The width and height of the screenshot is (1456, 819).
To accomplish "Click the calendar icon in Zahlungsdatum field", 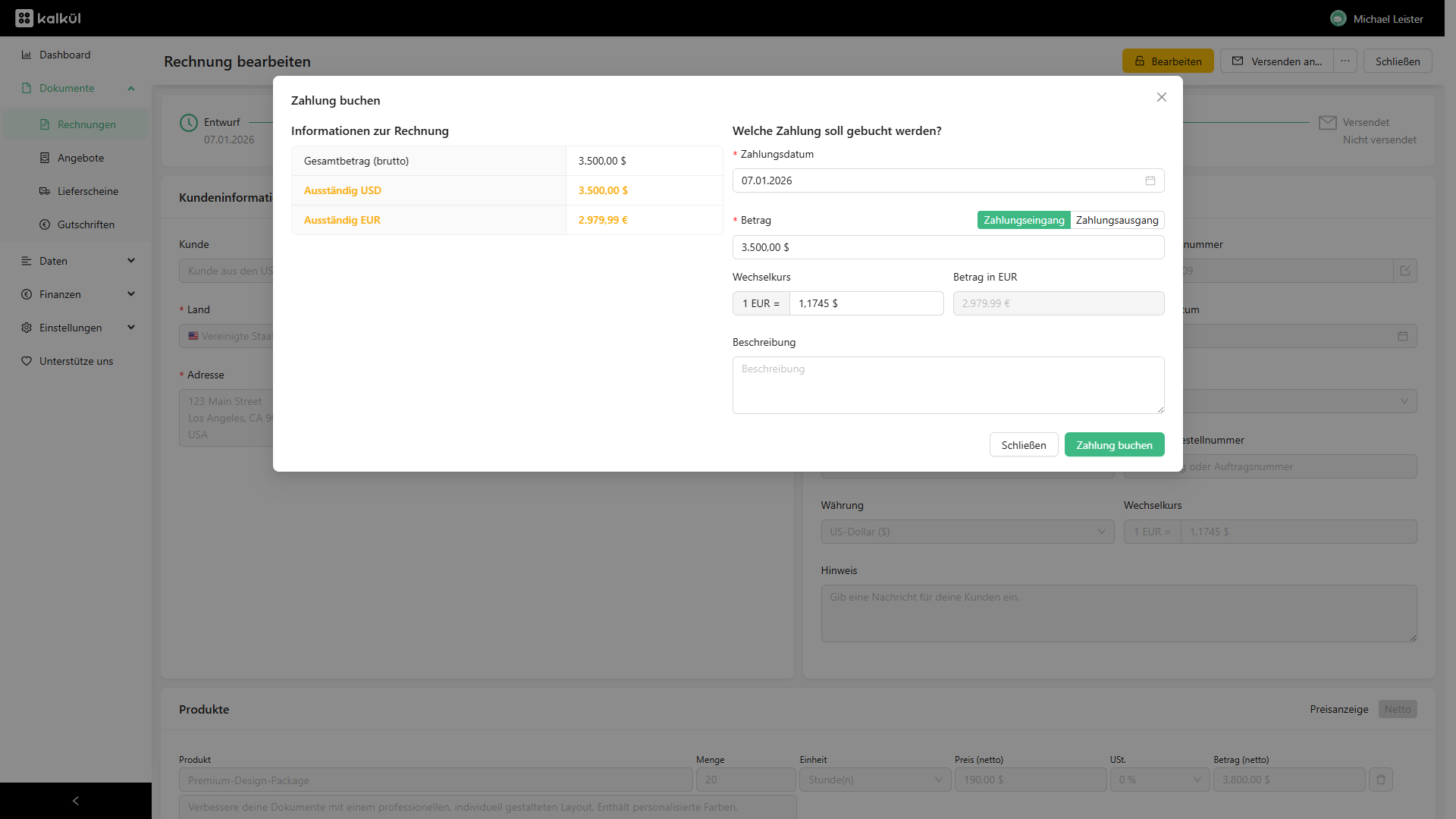I will 1150,180.
